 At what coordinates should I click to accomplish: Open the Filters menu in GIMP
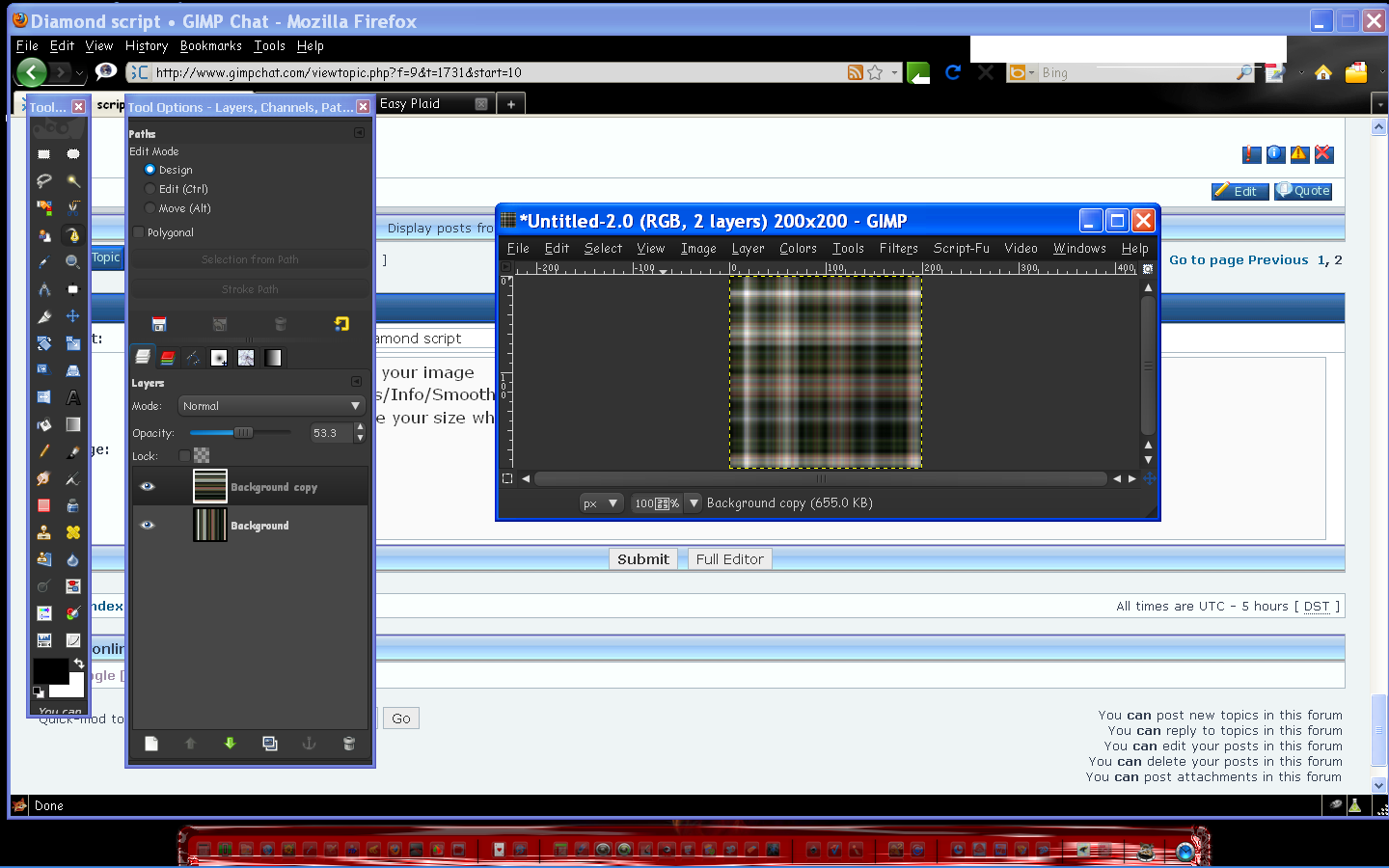(x=898, y=248)
